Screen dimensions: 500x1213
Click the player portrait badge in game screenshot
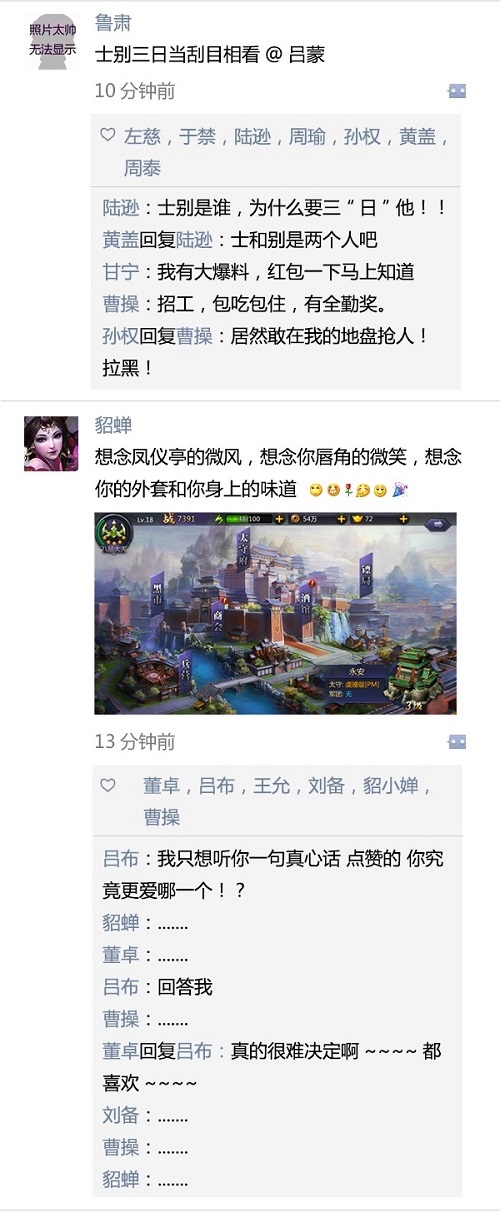[113, 533]
